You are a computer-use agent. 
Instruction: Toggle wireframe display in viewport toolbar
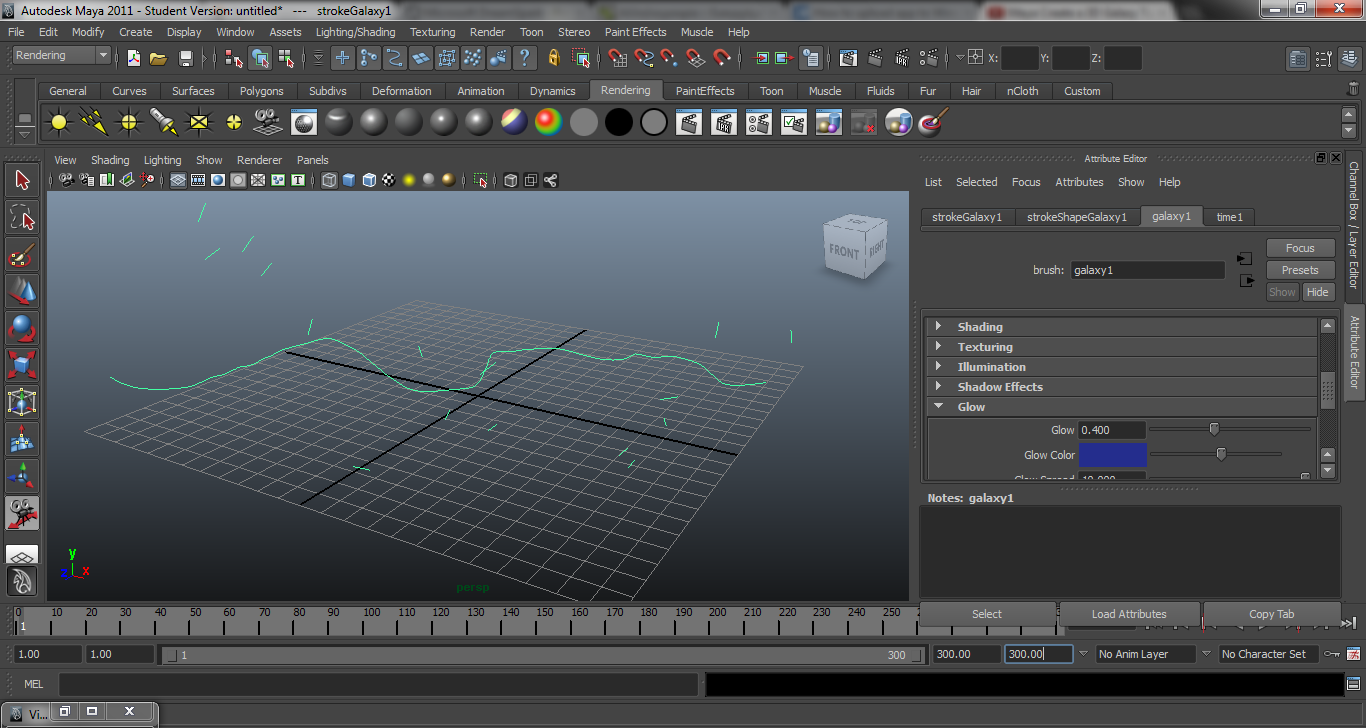(330, 181)
